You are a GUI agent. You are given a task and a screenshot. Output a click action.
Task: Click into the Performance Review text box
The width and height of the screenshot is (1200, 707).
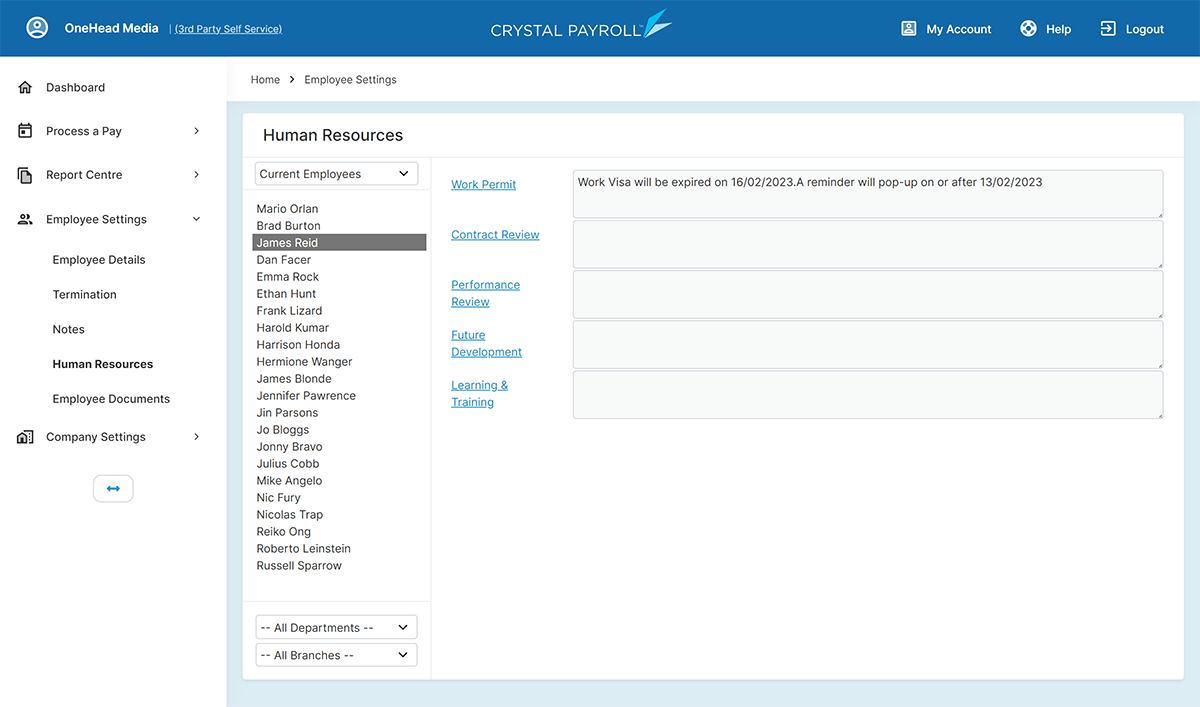coord(868,294)
